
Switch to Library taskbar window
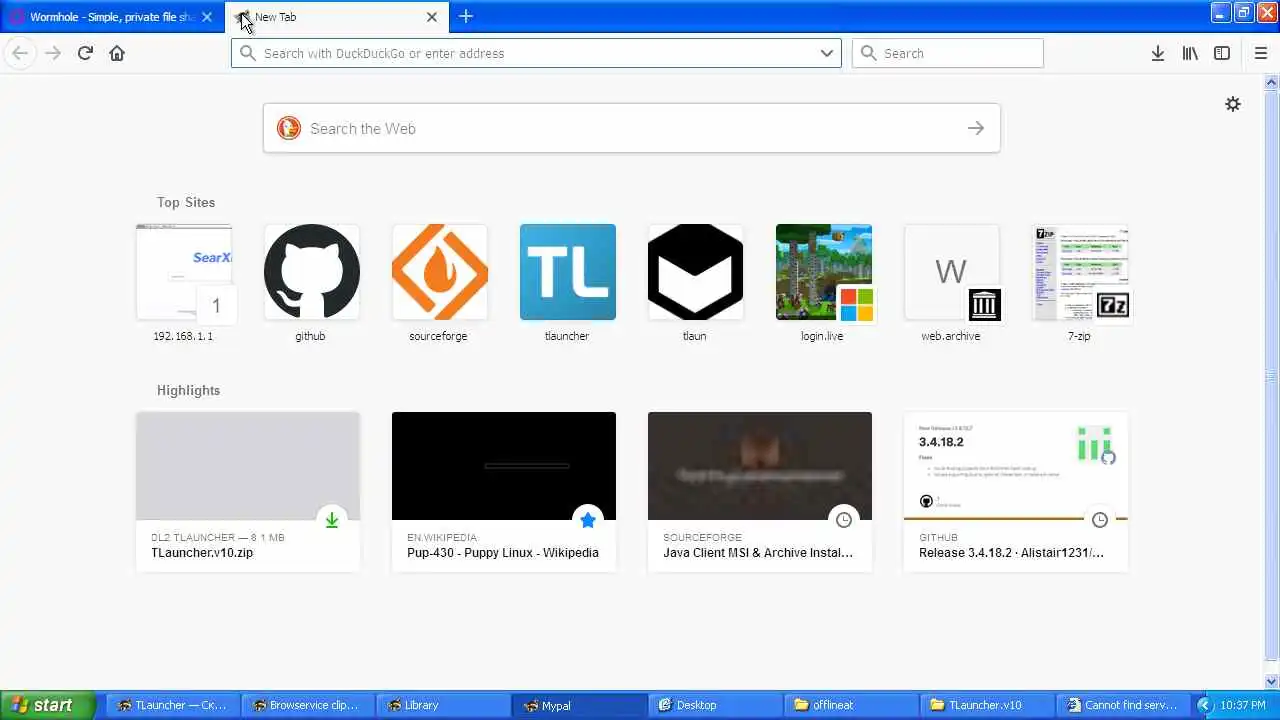[x=443, y=705]
